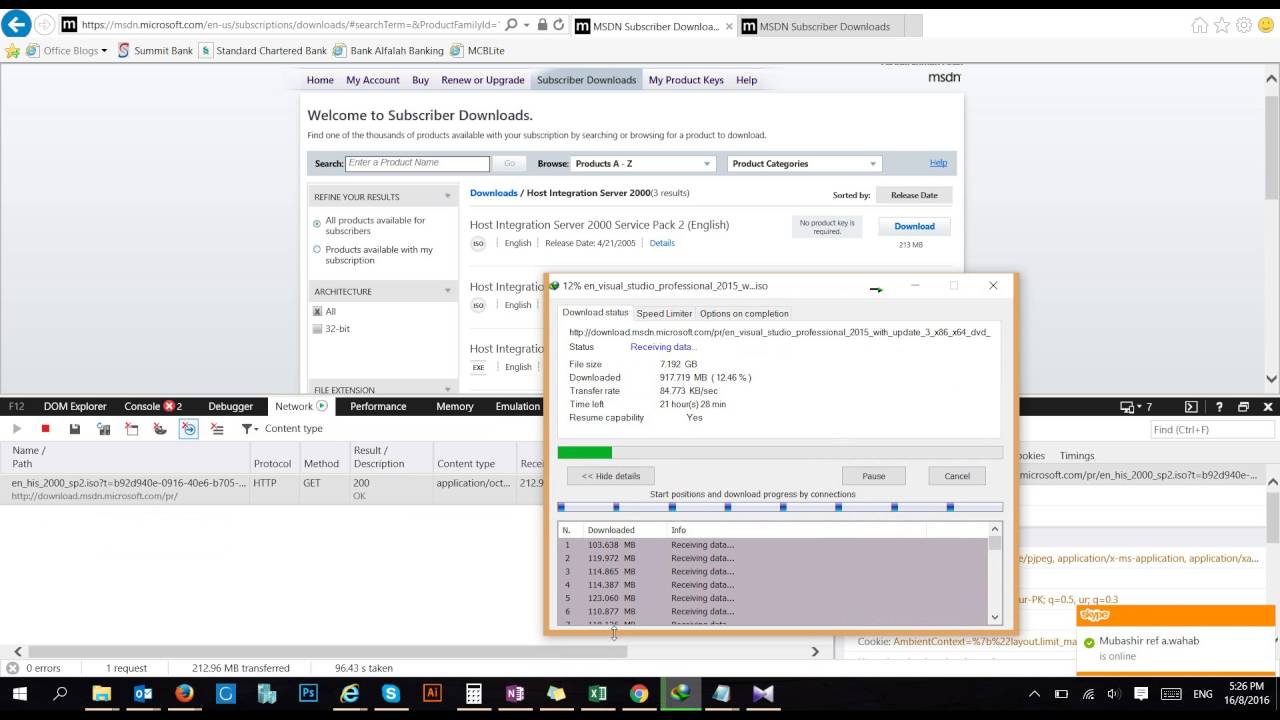Open the IE home page icon
Image resolution: width=1280 pixels, height=720 pixels.
pos(1199,26)
